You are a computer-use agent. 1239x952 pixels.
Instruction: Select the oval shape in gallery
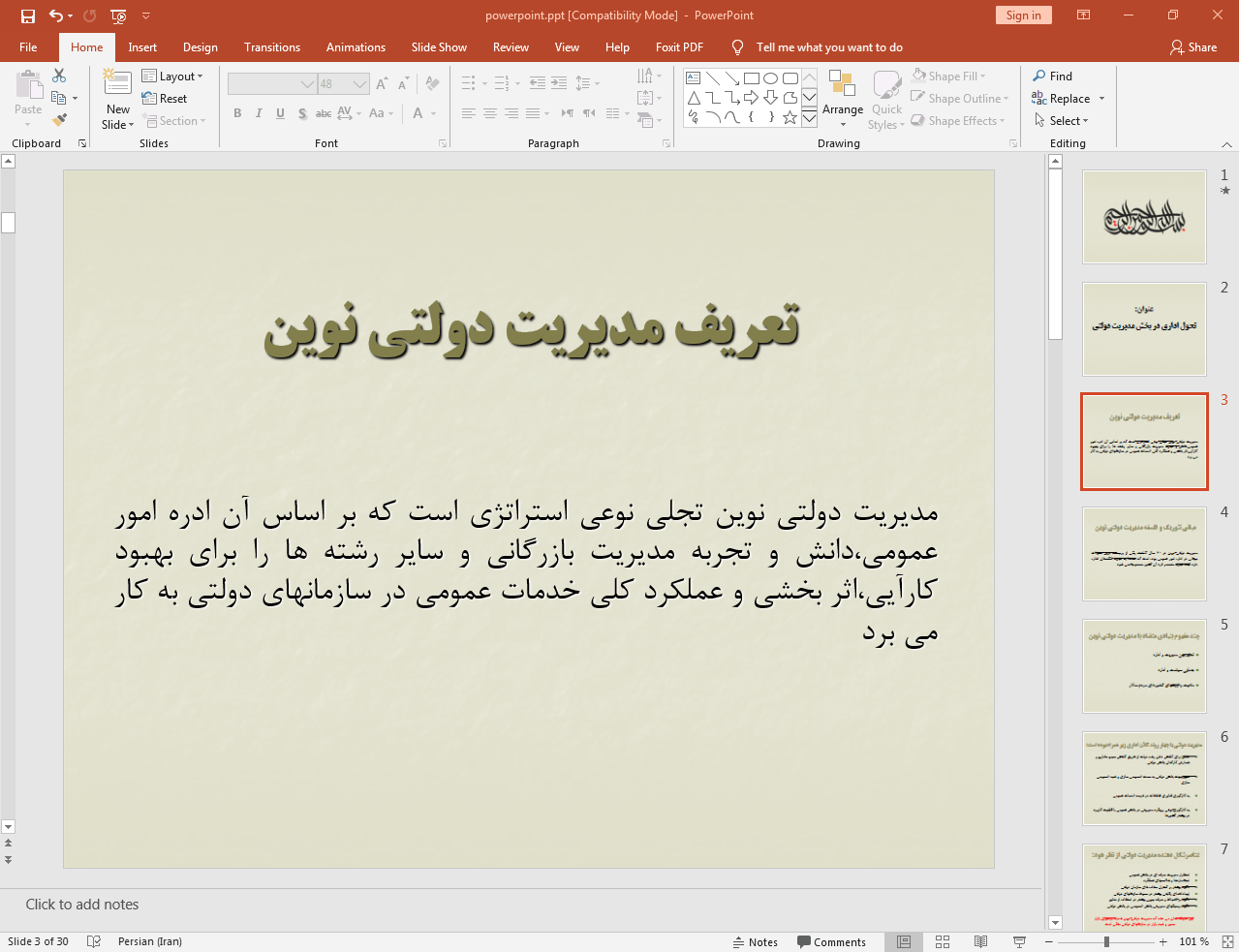pos(771,78)
